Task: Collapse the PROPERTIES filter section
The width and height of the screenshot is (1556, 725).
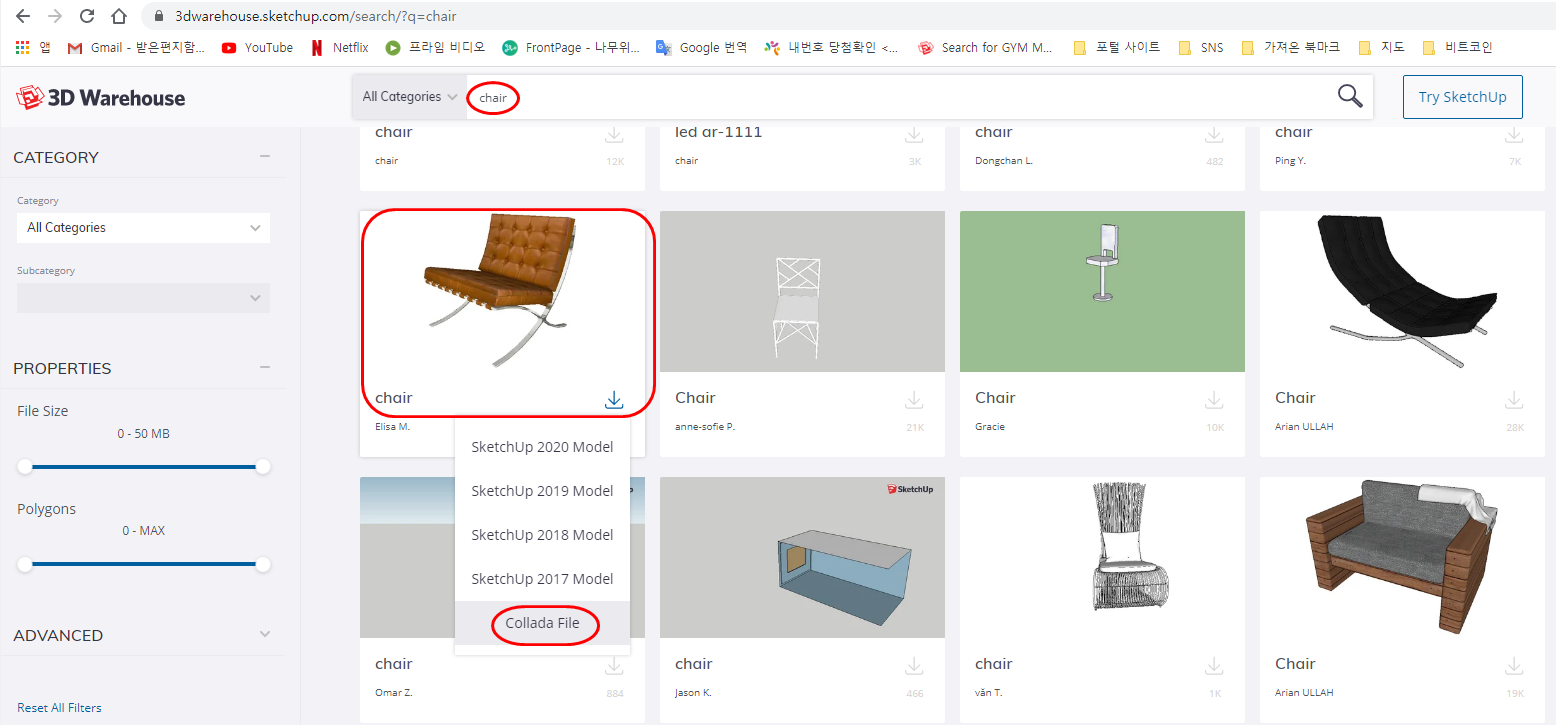Action: pyautogui.click(x=265, y=367)
